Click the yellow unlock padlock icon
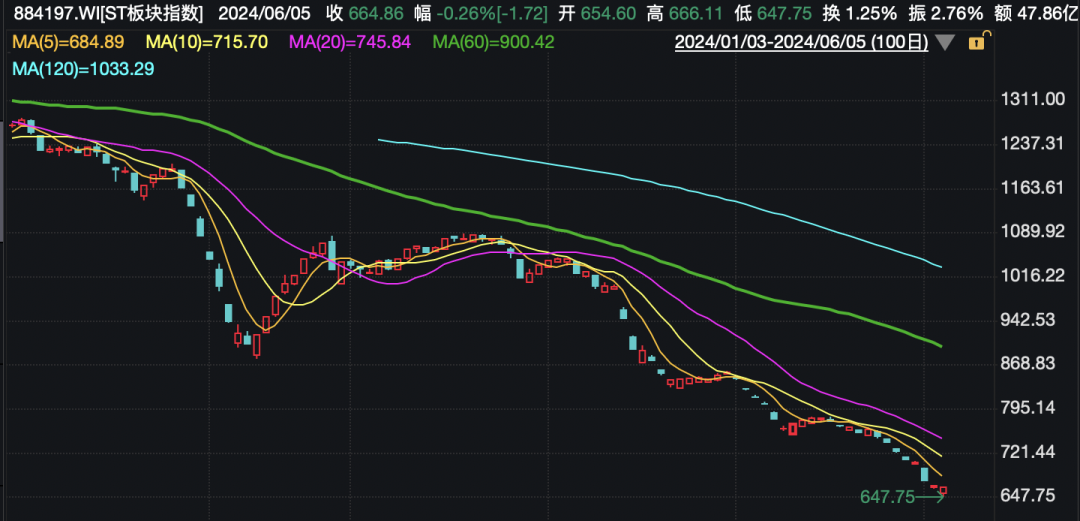 click(978, 41)
